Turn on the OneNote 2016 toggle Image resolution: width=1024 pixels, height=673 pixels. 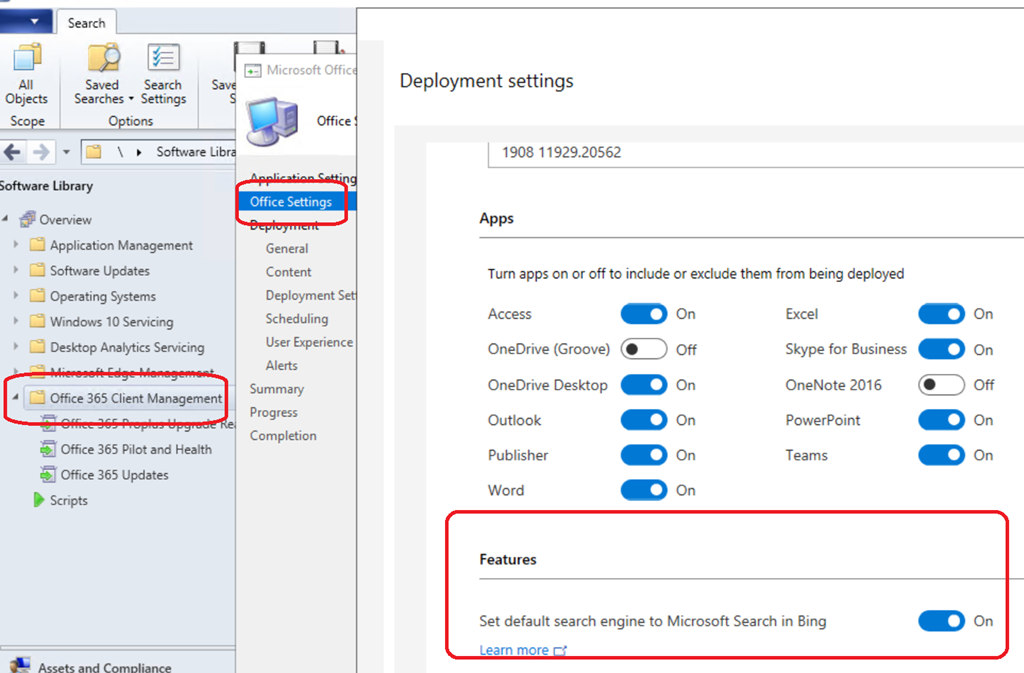(941, 385)
